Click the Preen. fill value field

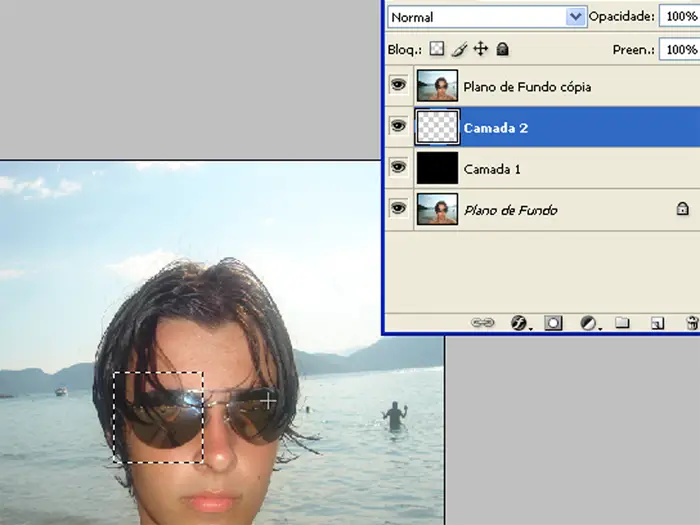[679, 48]
